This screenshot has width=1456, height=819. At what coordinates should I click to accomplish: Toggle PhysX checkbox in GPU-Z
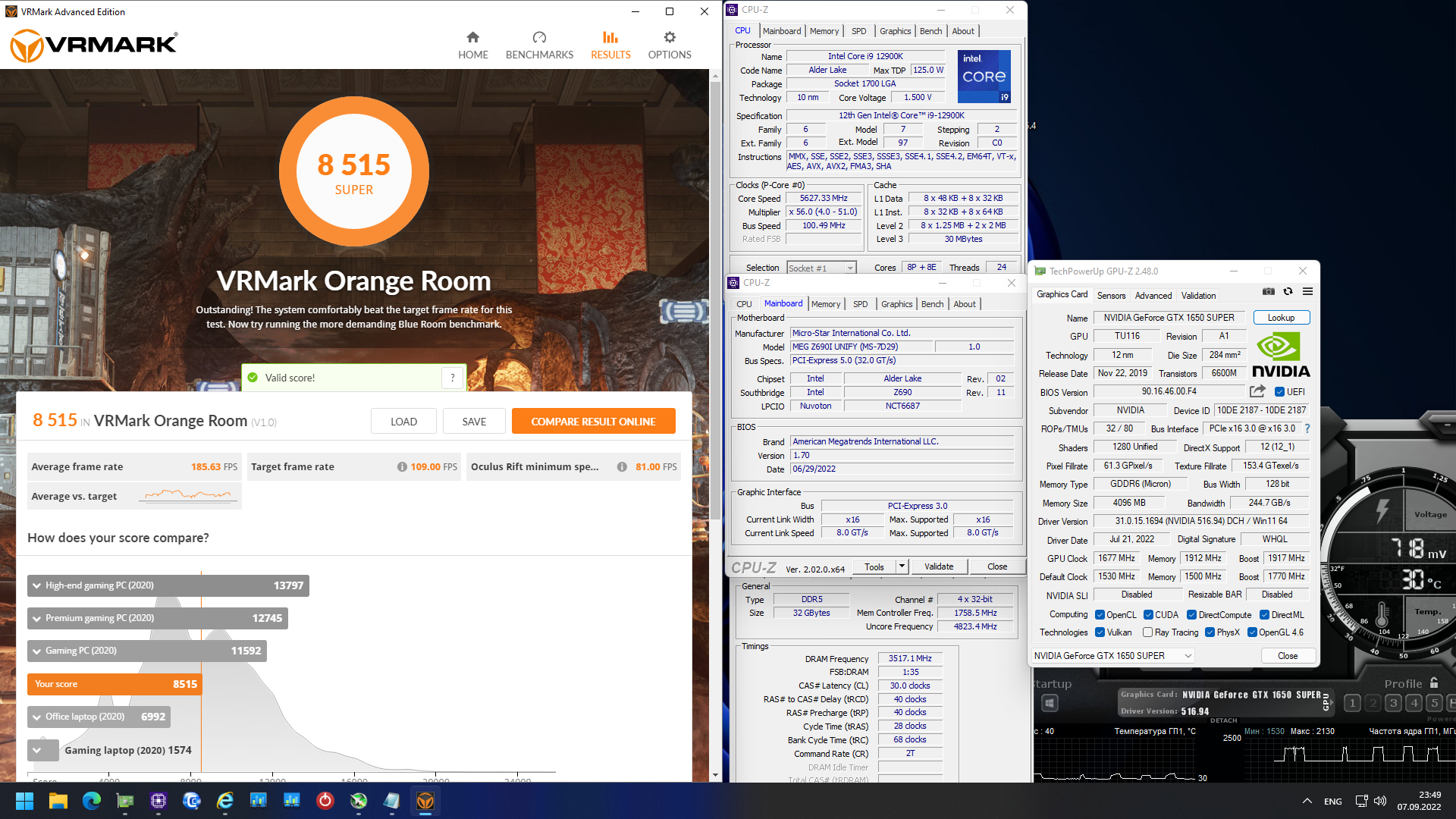point(1210,632)
